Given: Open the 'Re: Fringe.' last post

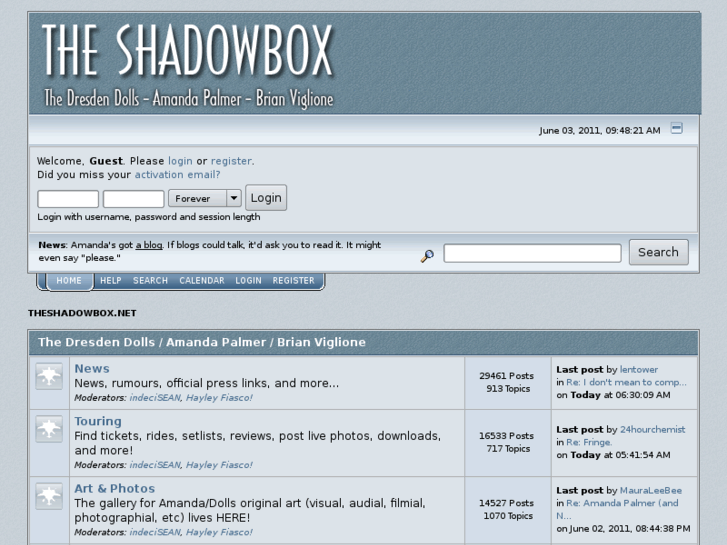Looking at the screenshot, I should (x=589, y=442).
